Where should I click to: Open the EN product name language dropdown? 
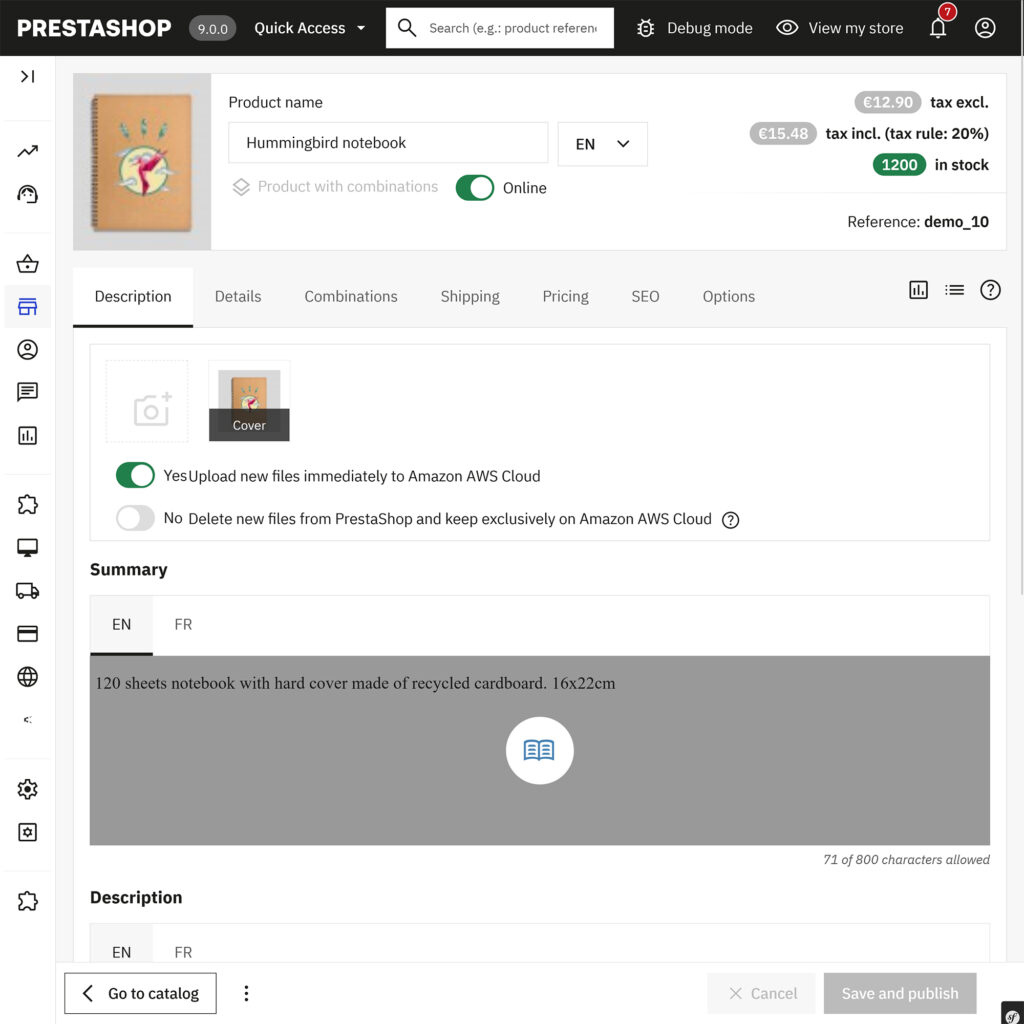tap(602, 144)
